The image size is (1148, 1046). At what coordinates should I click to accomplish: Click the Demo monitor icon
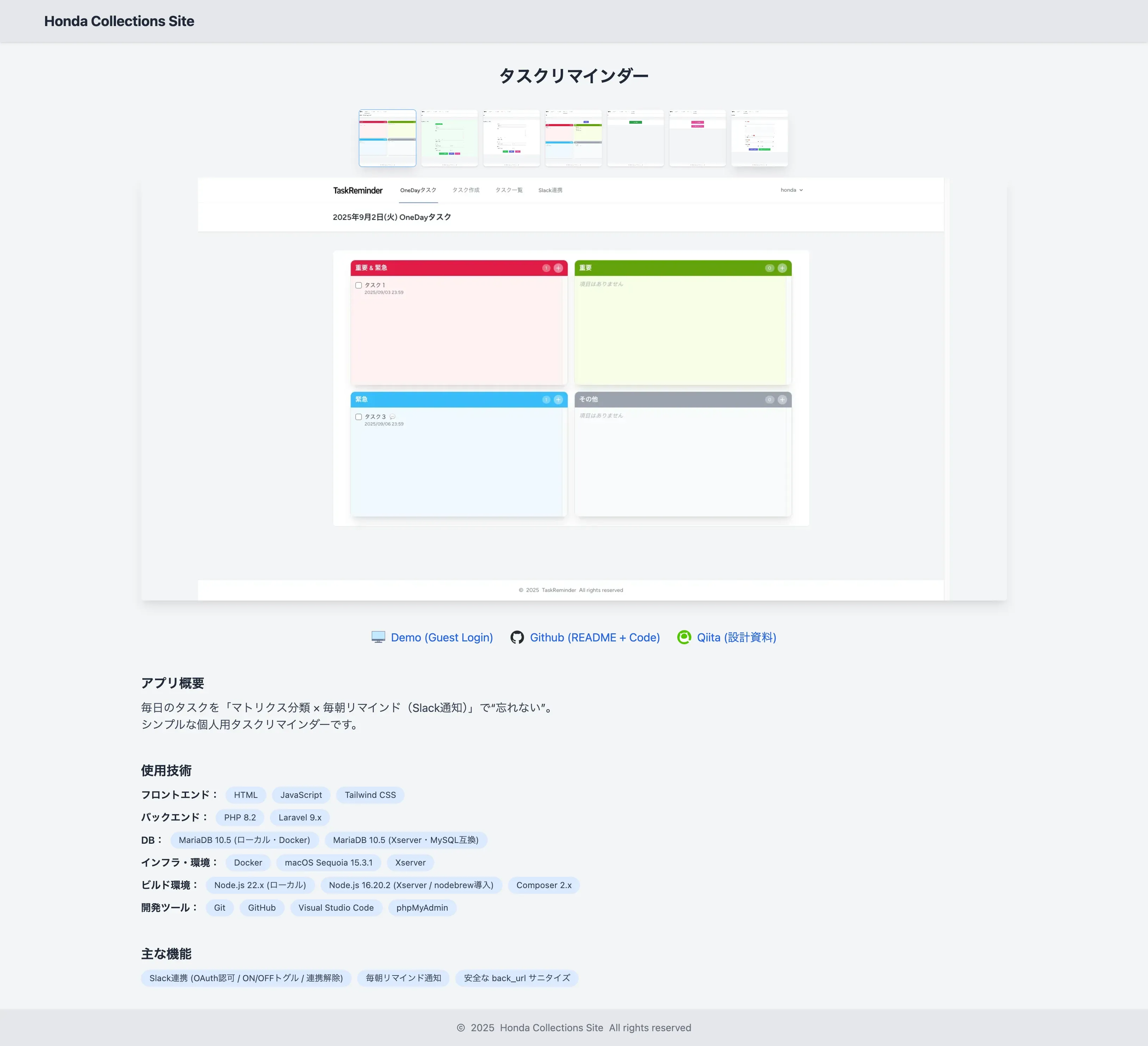tap(378, 637)
